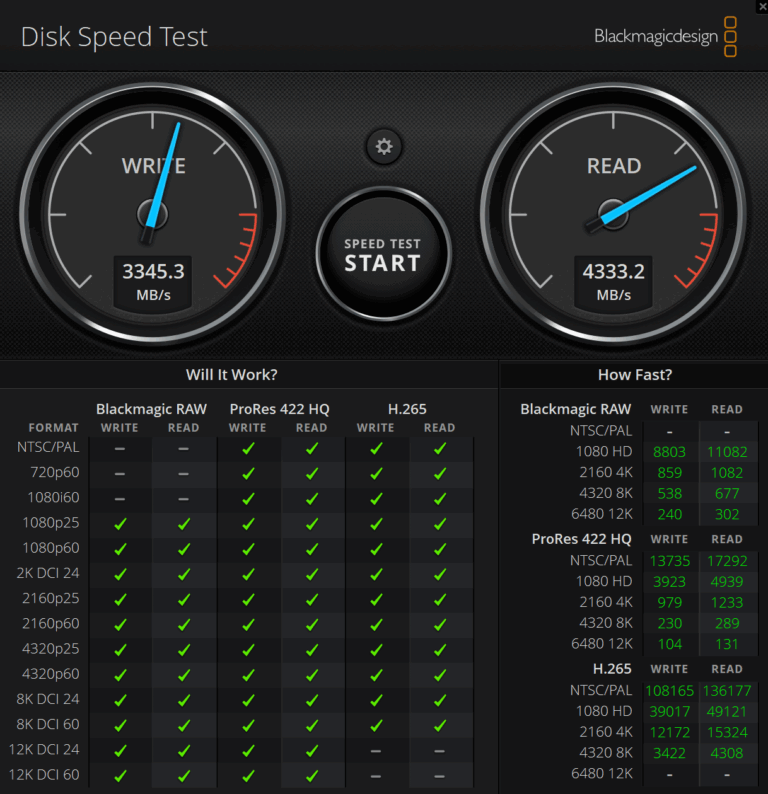Click the ProRes 422 HQ 2160 4K read value 1233
This screenshot has height=794, width=768.
click(727, 603)
